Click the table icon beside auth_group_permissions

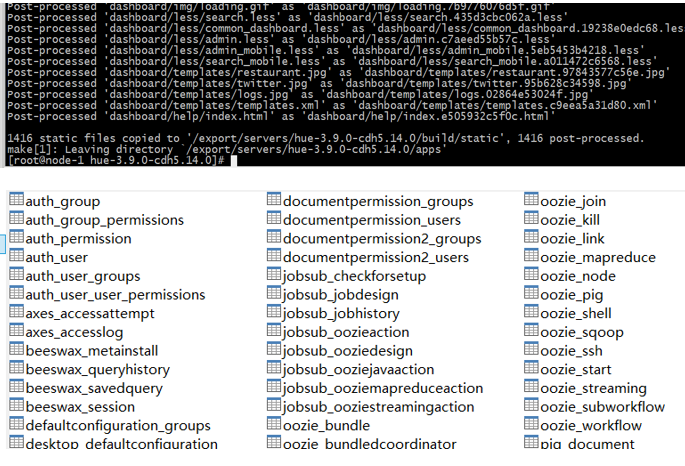tap(17, 218)
